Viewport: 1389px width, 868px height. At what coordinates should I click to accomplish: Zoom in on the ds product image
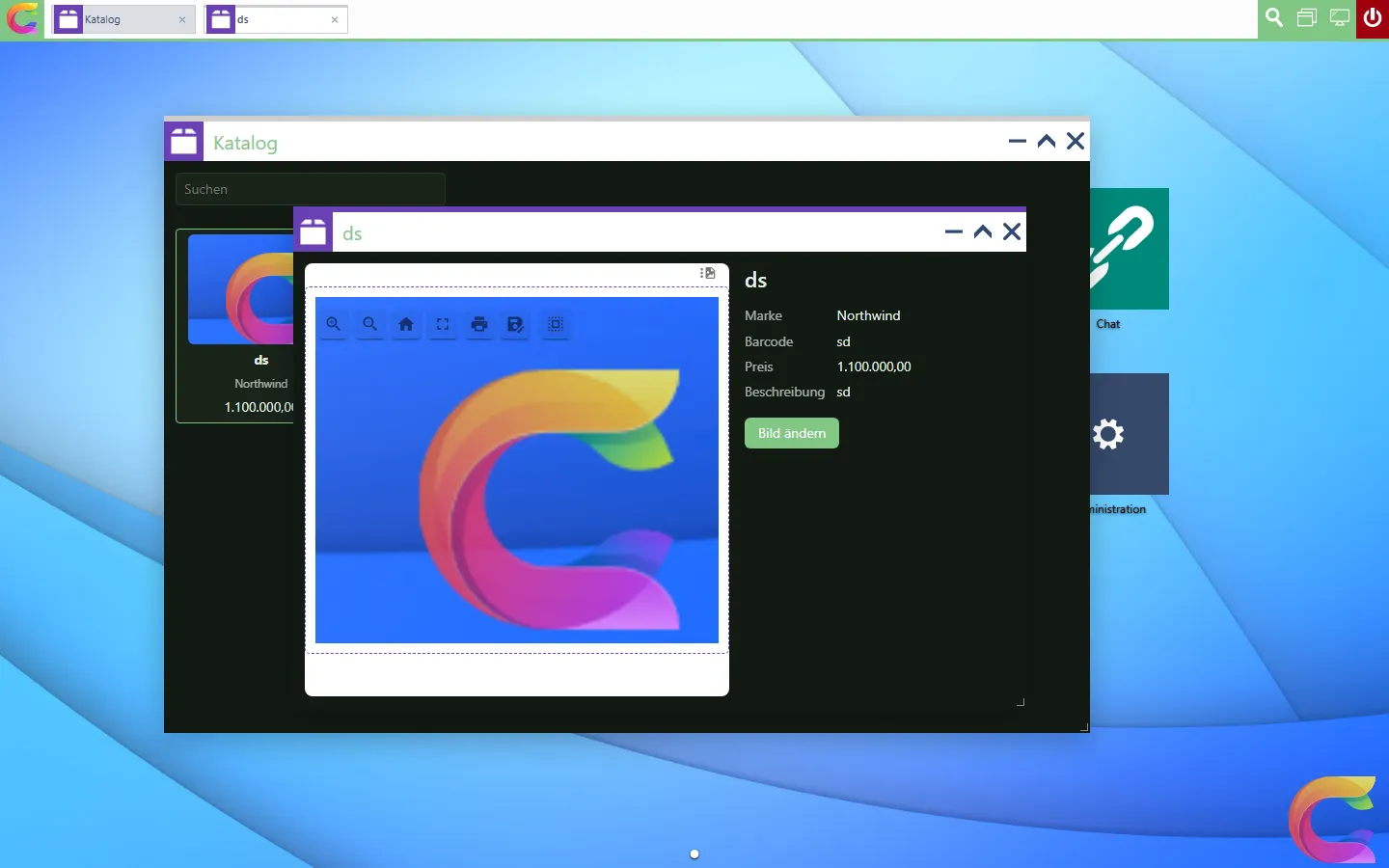(x=334, y=324)
